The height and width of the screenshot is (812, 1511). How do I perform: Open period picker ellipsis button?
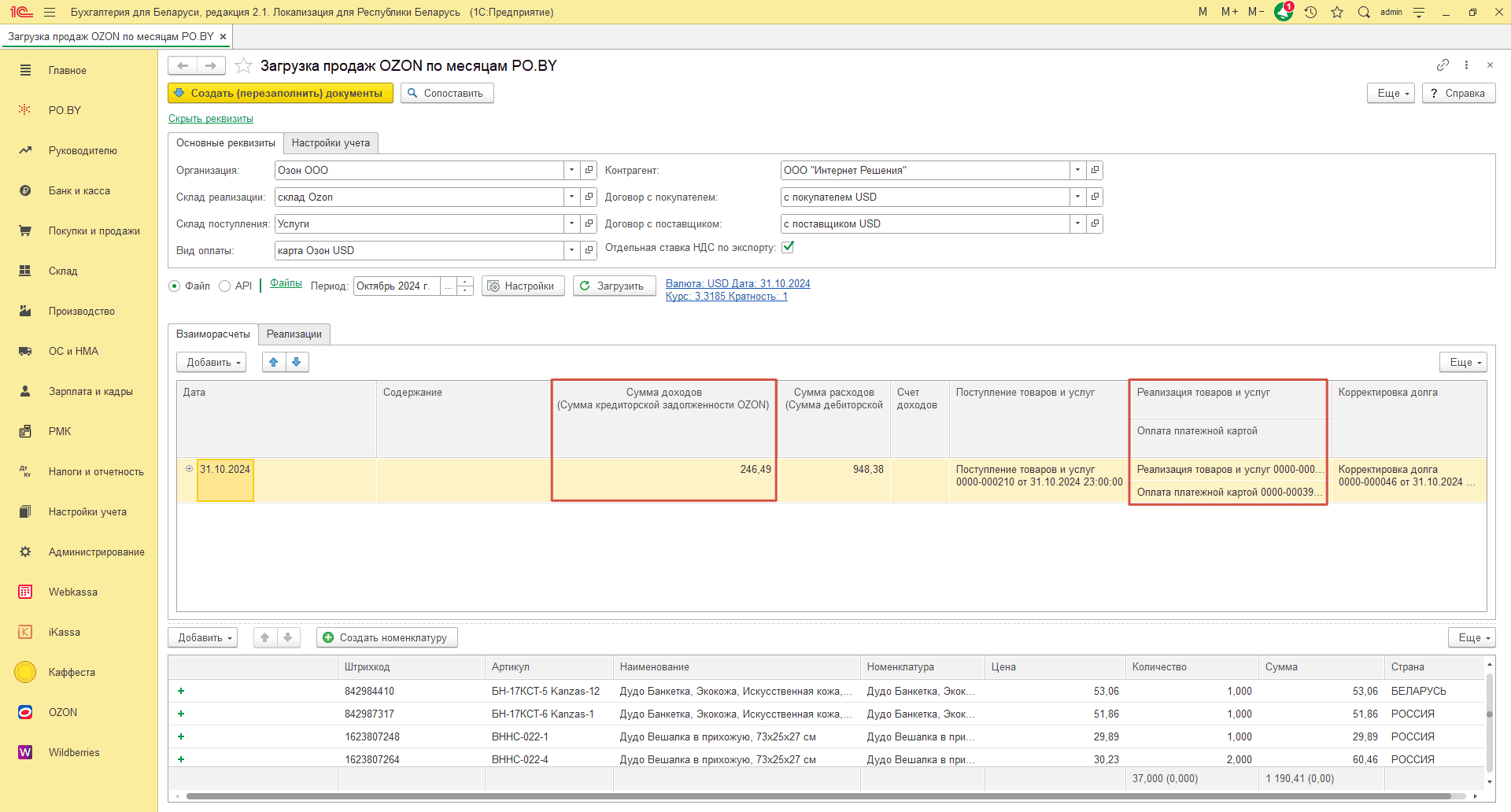point(448,286)
